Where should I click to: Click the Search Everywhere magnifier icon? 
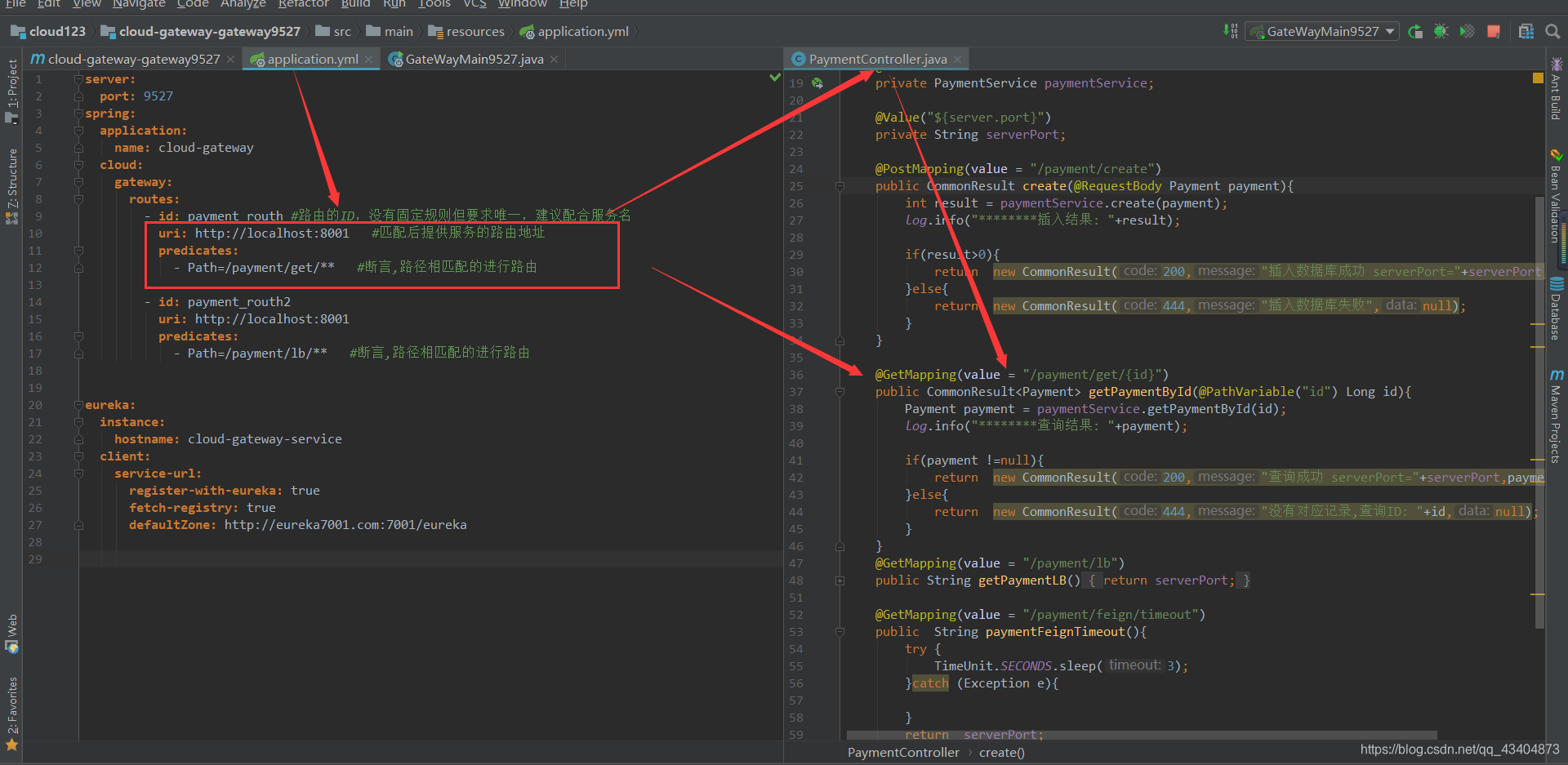coord(1552,31)
